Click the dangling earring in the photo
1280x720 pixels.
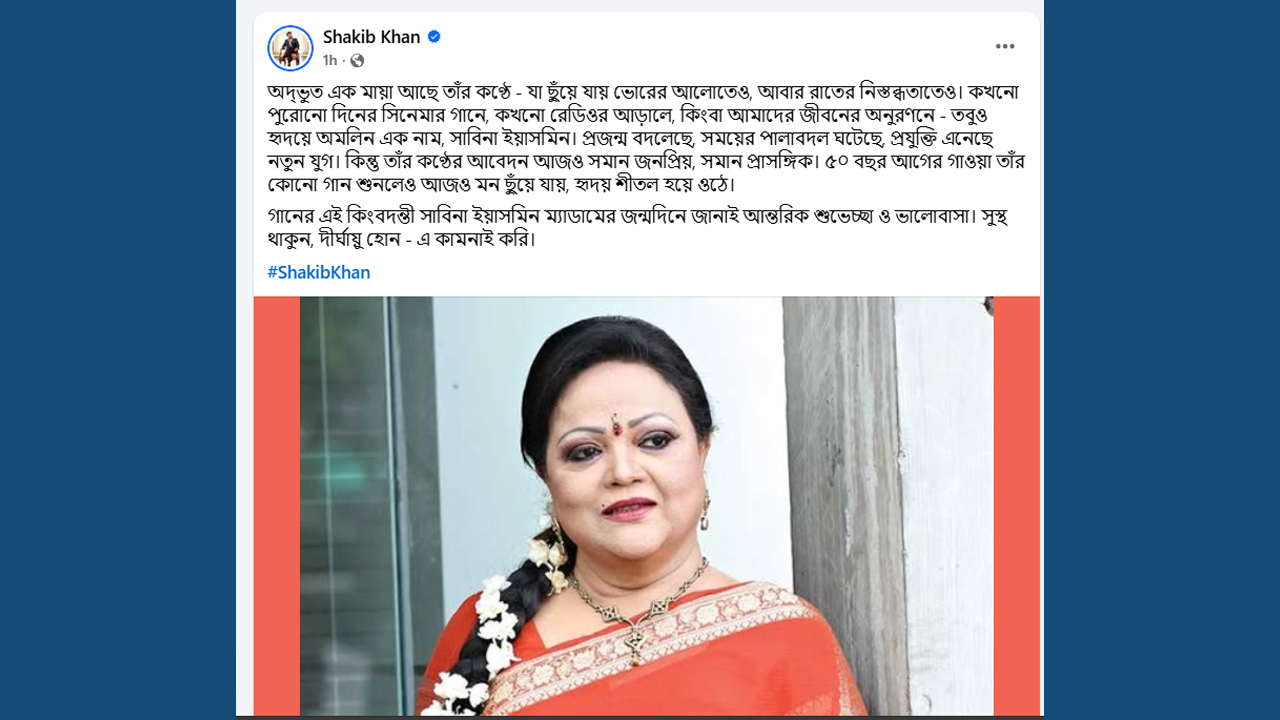pyautogui.click(x=704, y=511)
